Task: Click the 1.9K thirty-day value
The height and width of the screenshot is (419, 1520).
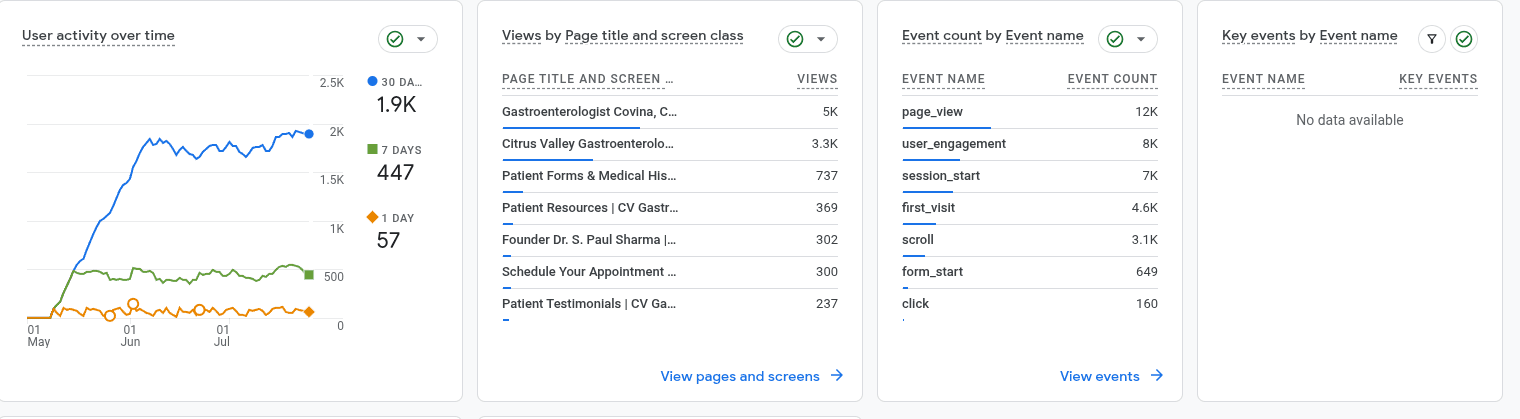Action: click(396, 104)
